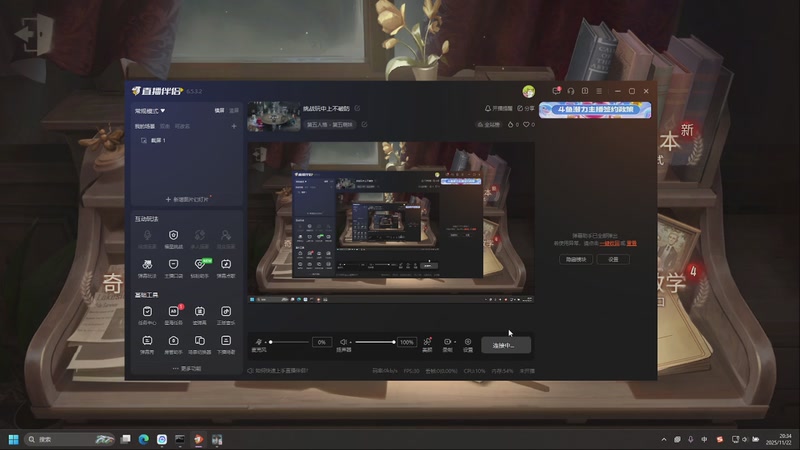The height and width of the screenshot is (450, 800).
Task: Click the heat flame counter
Action: click(513, 124)
